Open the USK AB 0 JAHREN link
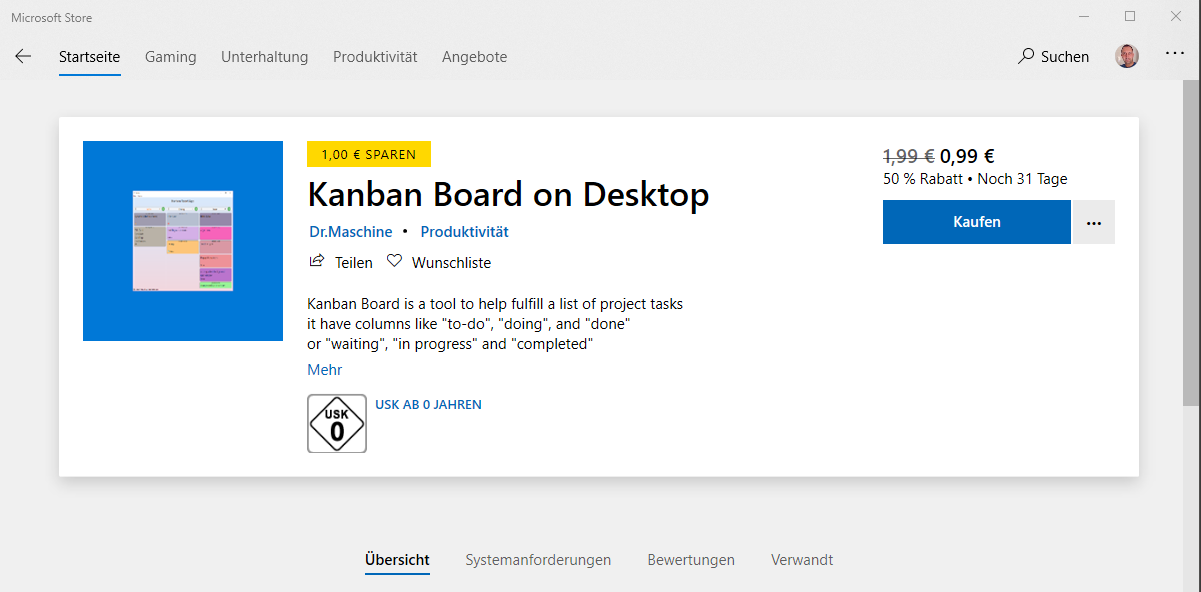This screenshot has height=592, width=1201. pos(428,405)
